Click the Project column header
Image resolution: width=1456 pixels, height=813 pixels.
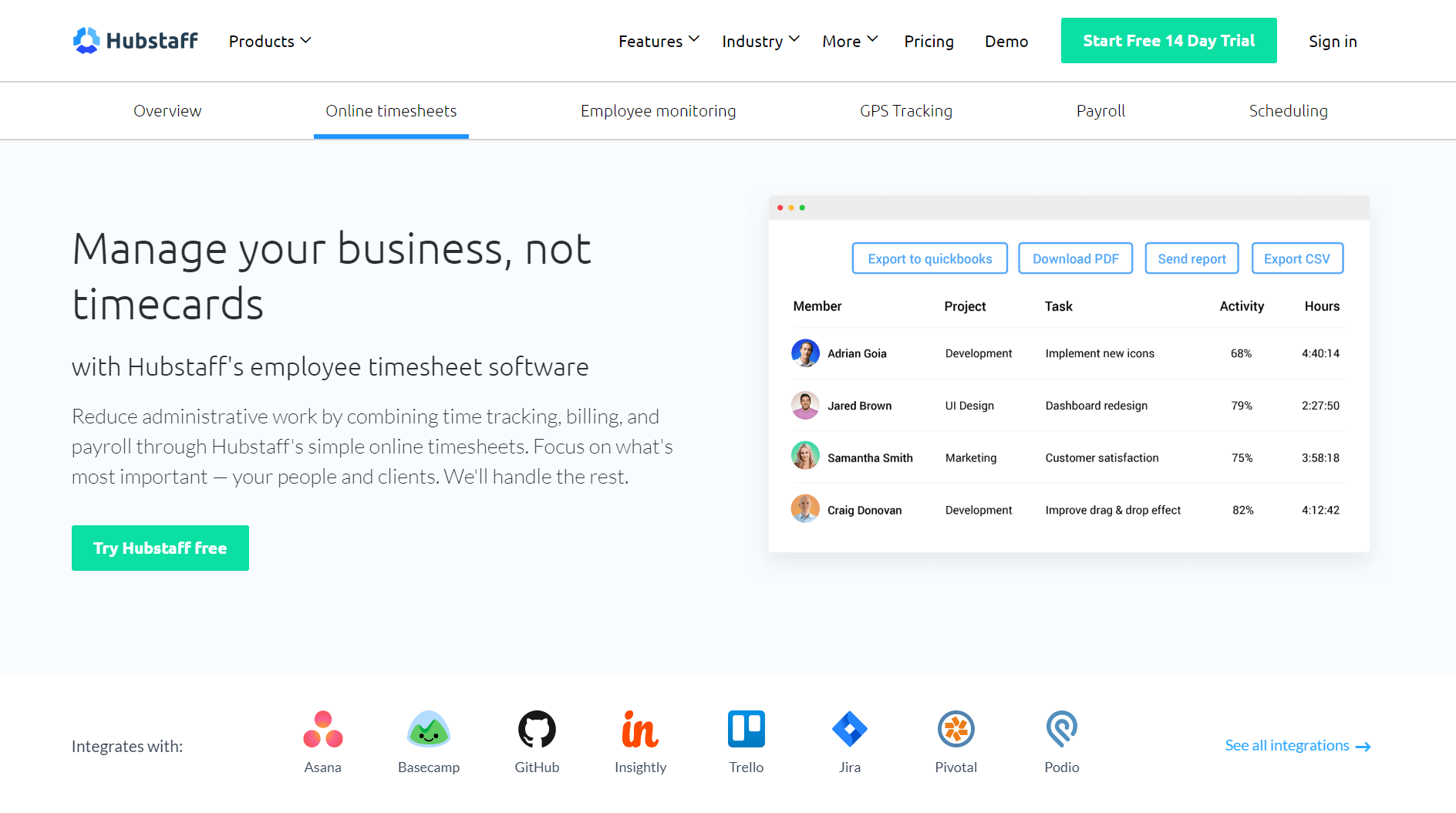(x=965, y=306)
